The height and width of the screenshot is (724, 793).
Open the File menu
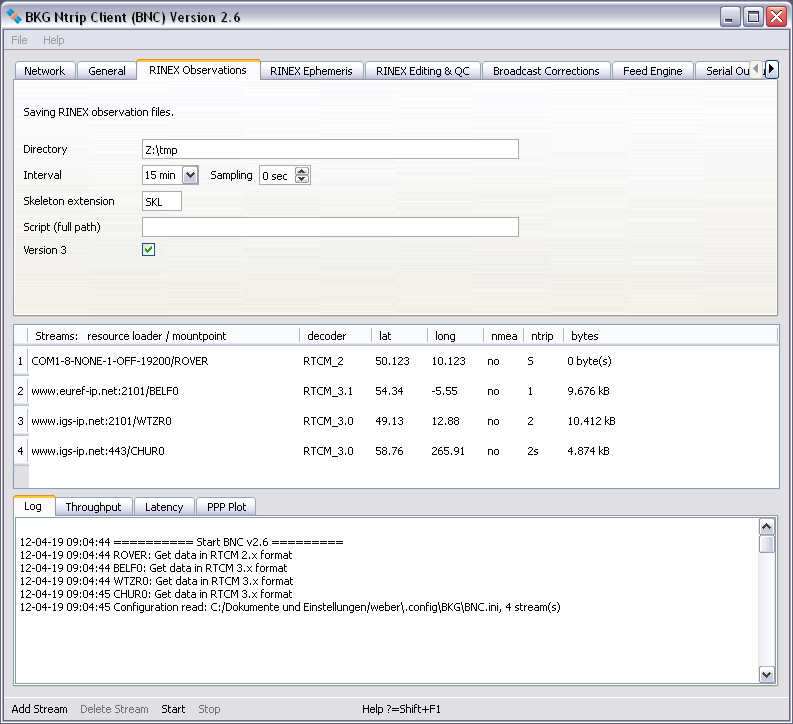(x=19, y=40)
